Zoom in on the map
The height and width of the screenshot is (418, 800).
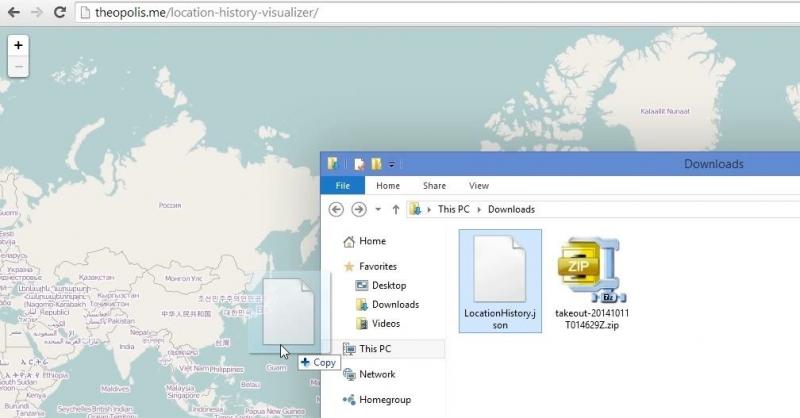(18, 45)
